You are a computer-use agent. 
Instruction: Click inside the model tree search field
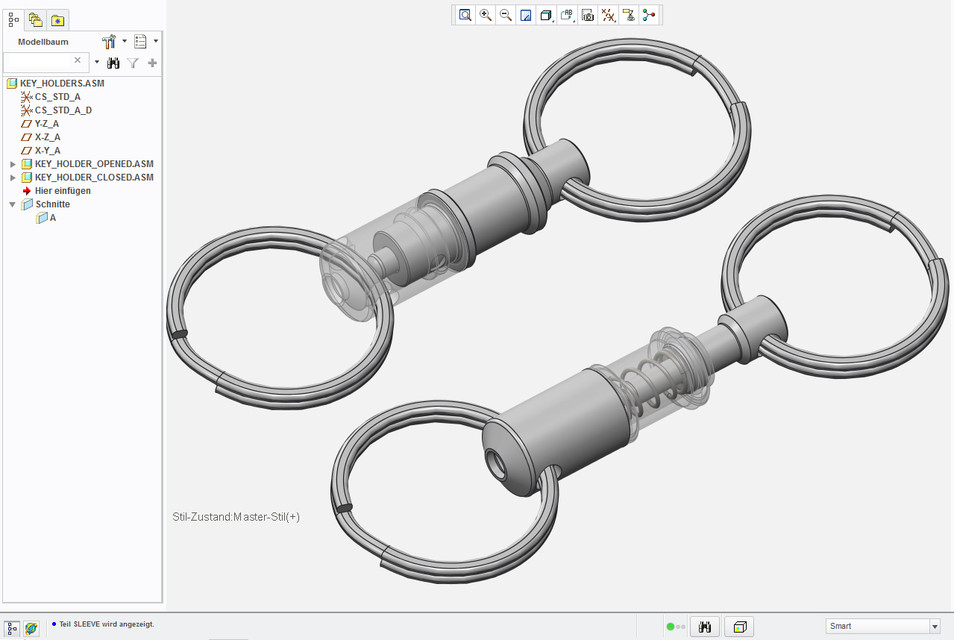tap(40, 61)
